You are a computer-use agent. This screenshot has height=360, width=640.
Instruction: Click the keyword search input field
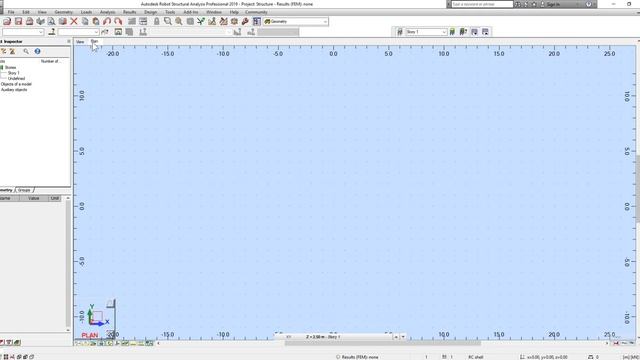click(x=482, y=4)
